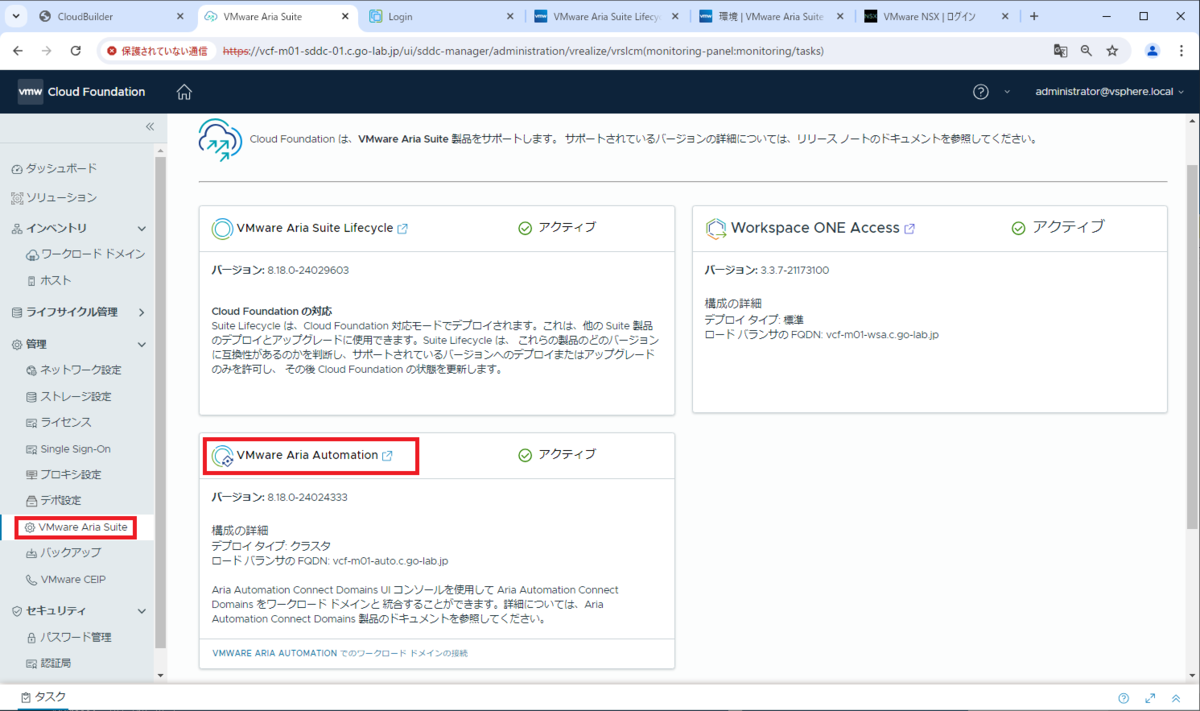Open パスワード管理 page
This screenshot has width=1200, height=711.
[69, 637]
